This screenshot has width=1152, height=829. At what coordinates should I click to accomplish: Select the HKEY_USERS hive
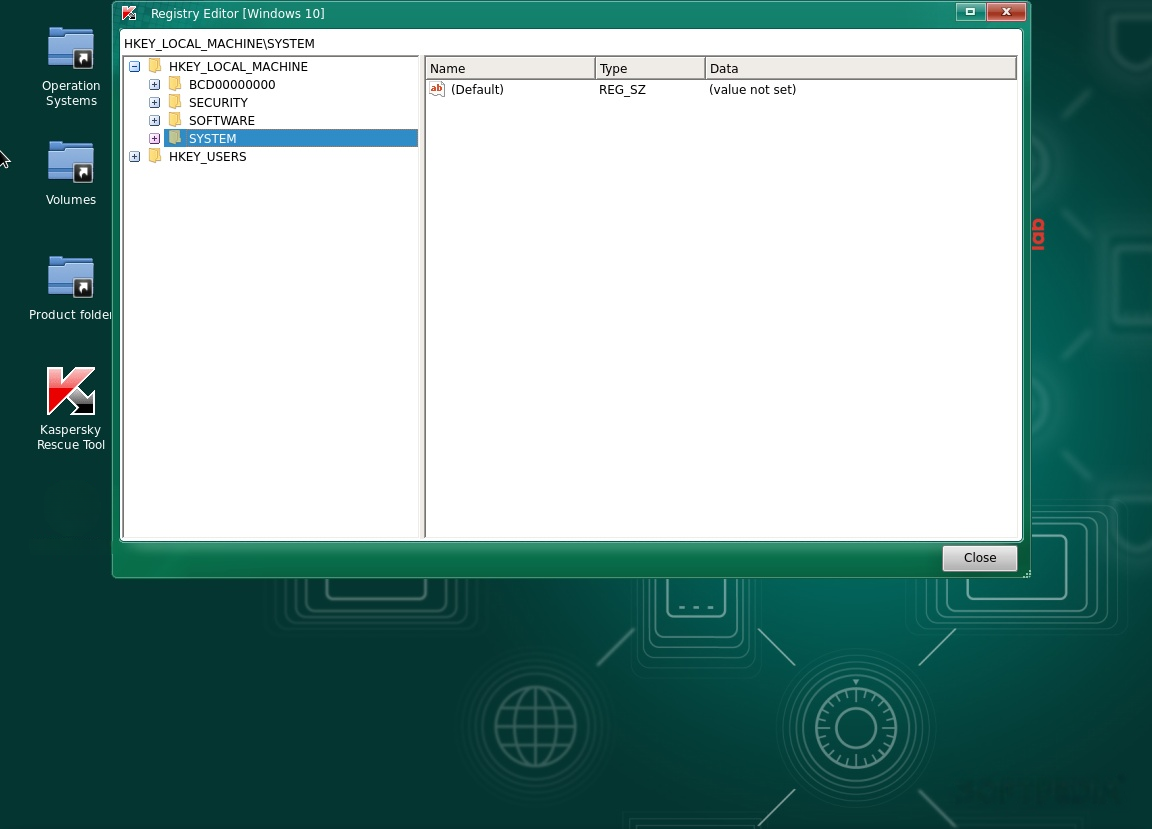coord(207,157)
